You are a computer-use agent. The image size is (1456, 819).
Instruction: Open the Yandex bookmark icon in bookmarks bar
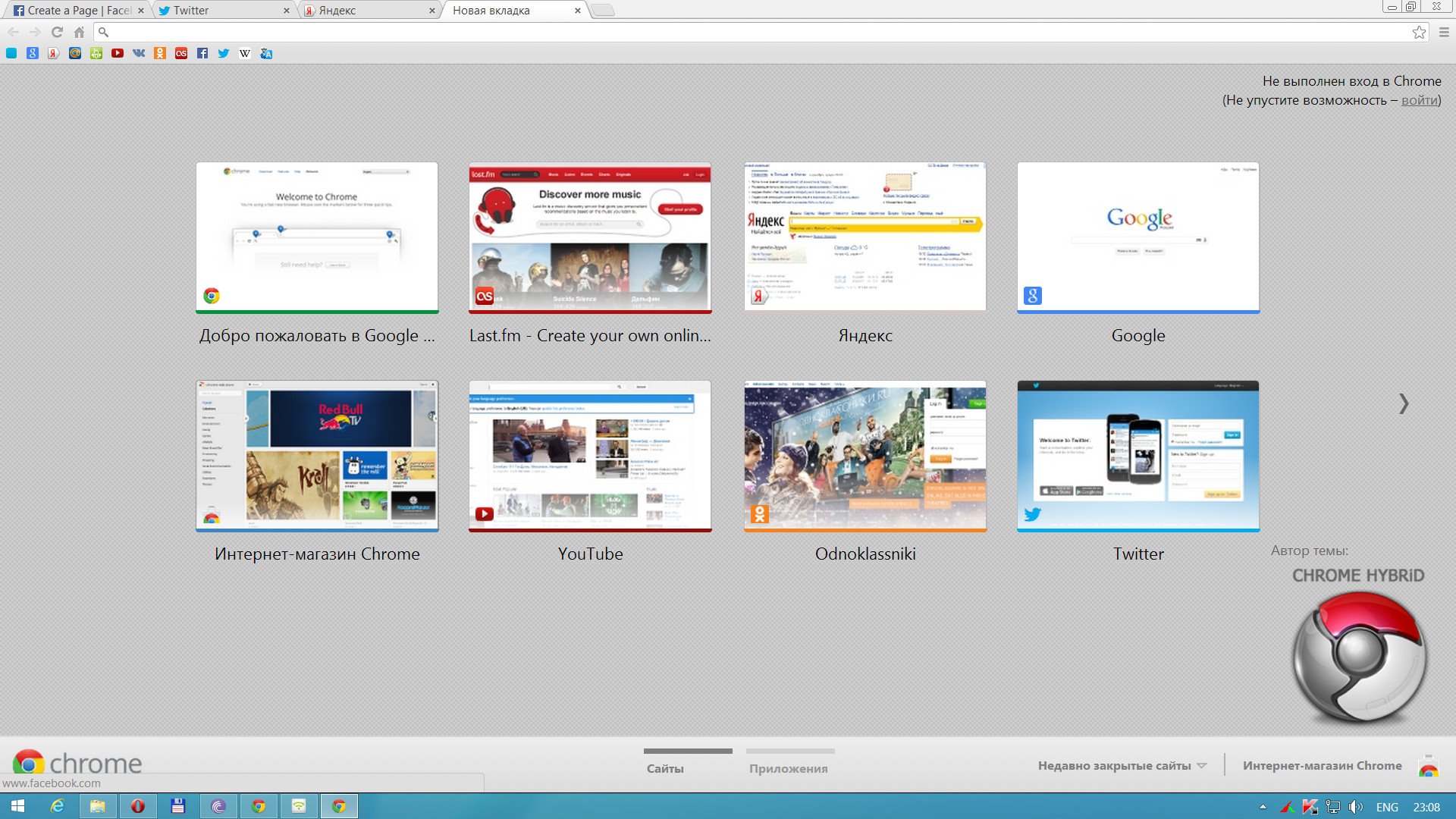pos(54,53)
